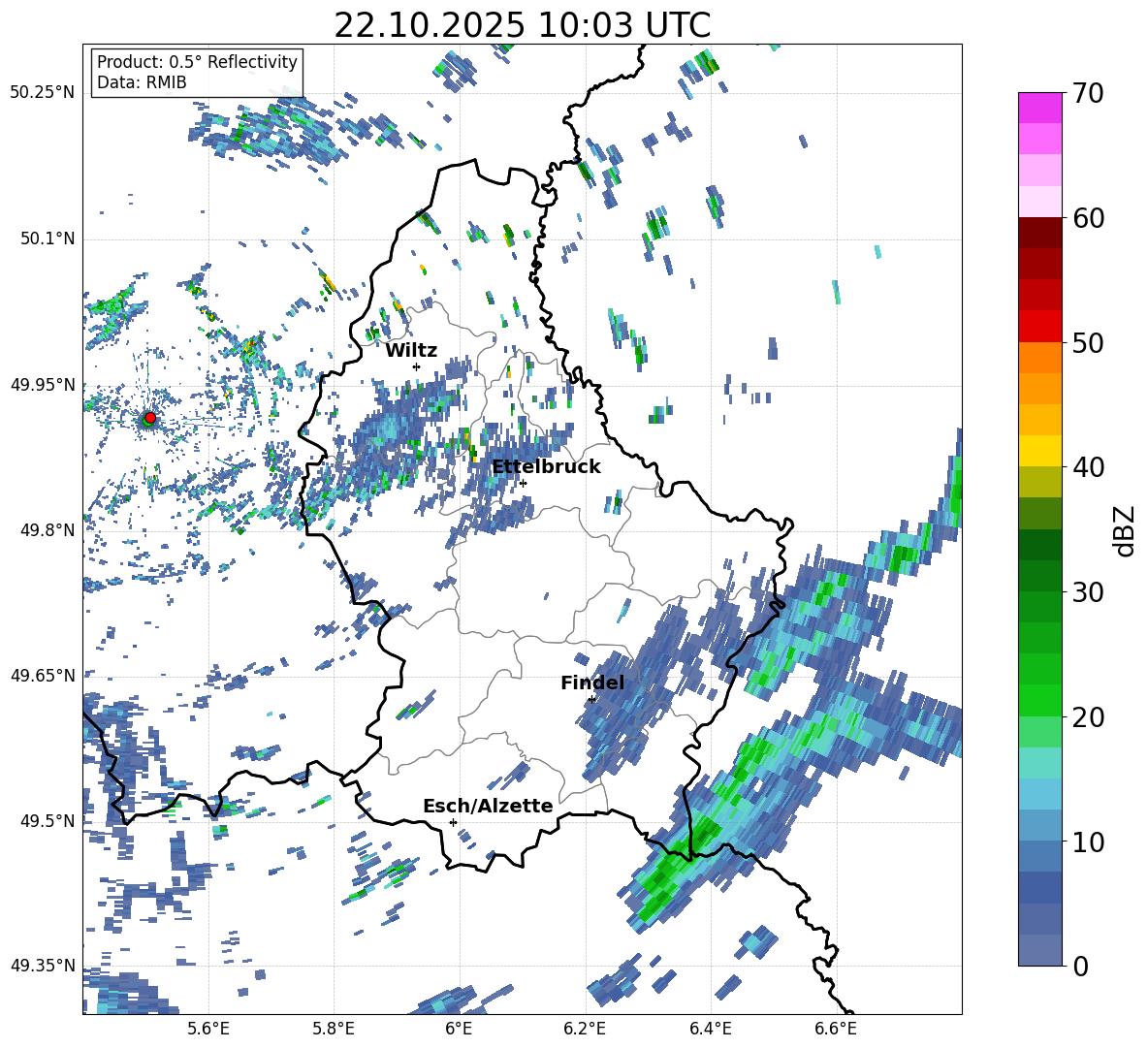Click the 49.8°N latitude label

[x=47, y=530]
